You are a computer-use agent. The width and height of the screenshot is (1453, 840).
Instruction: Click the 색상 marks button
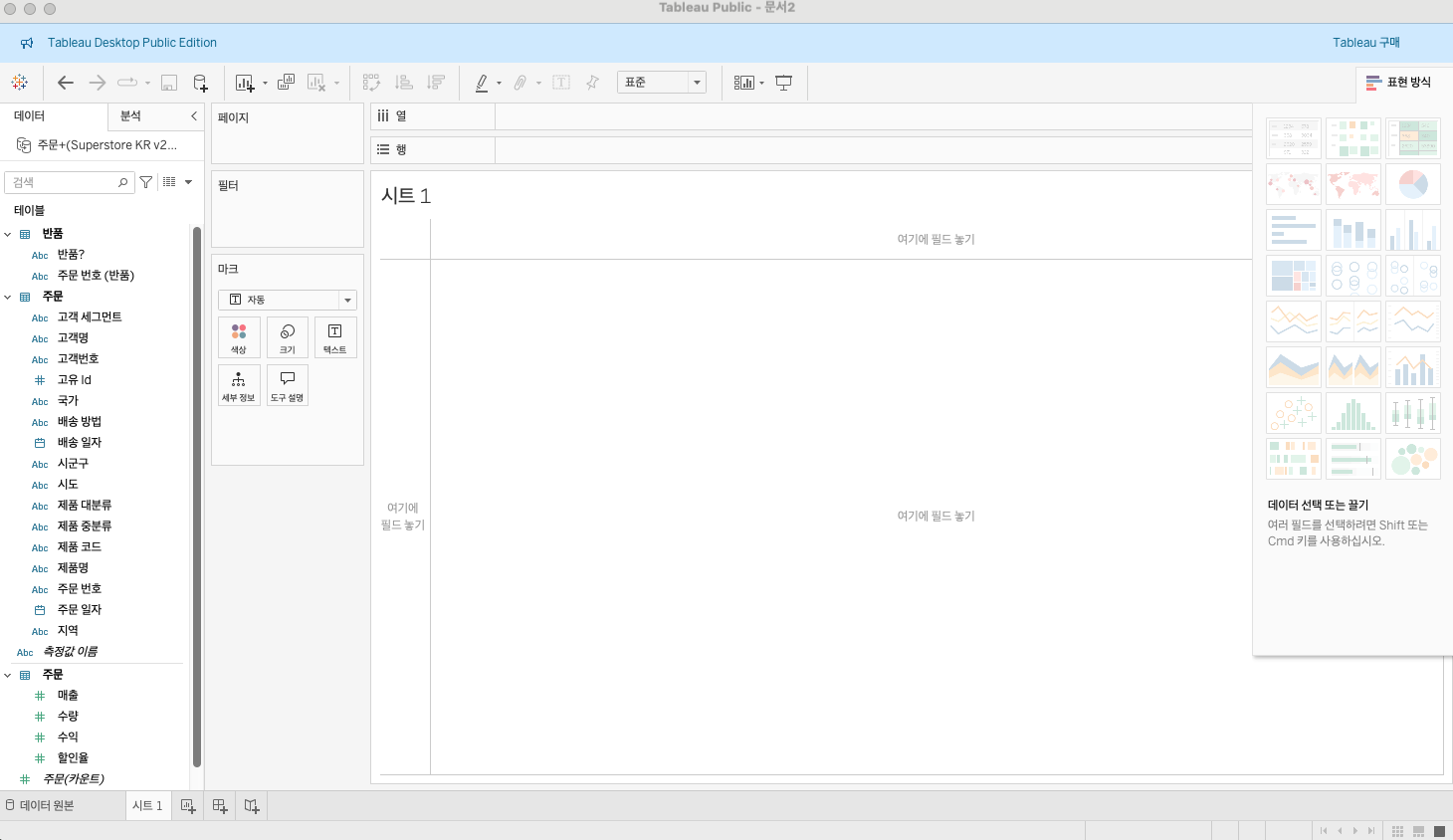(239, 337)
